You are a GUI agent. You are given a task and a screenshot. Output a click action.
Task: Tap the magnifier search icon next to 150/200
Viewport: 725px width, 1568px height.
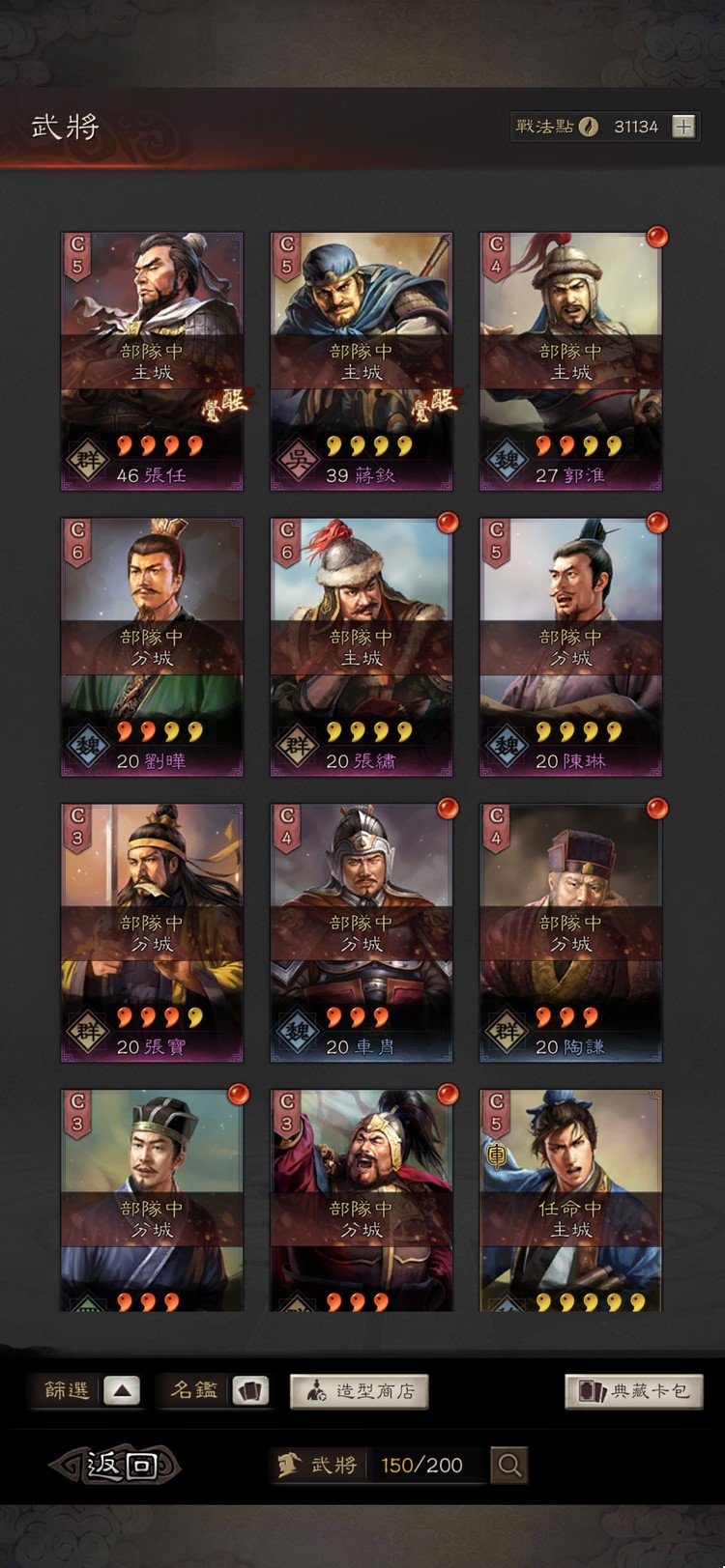tap(509, 1466)
